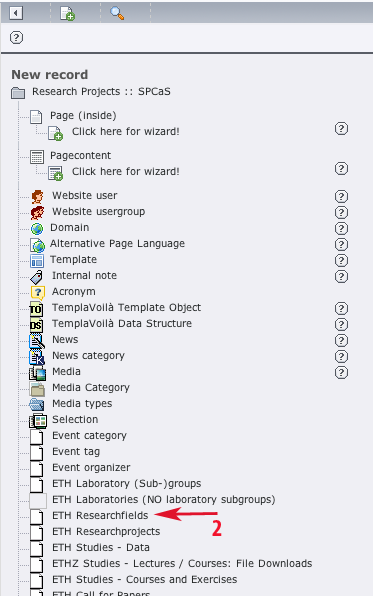Viewport: 373px width, 596px height.
Task: Click the Alternative Page Language icon
Action: (x=38, y=245)
